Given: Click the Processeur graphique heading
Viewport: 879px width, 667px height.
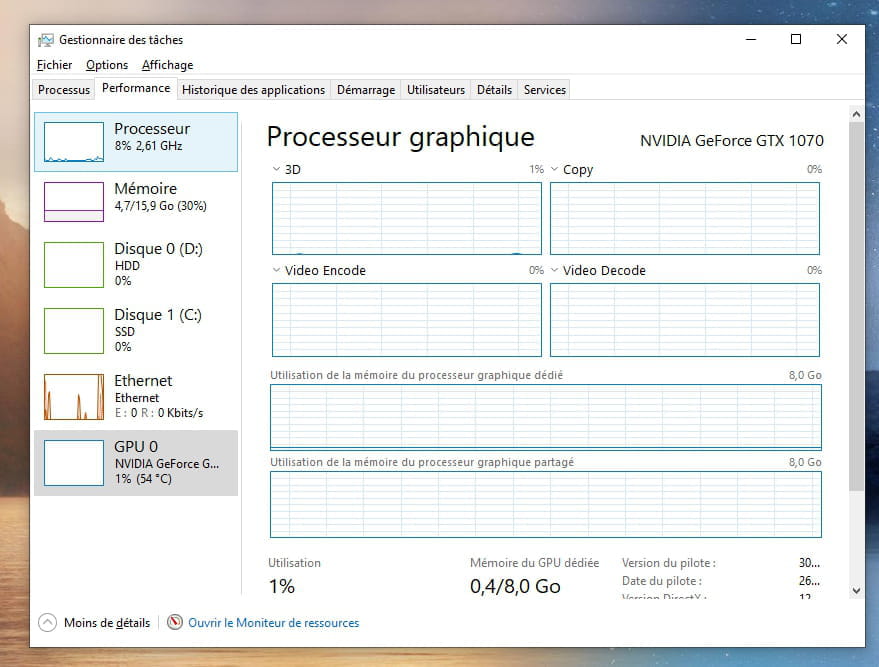Looking at the screenshot, I should click(400, 137).
